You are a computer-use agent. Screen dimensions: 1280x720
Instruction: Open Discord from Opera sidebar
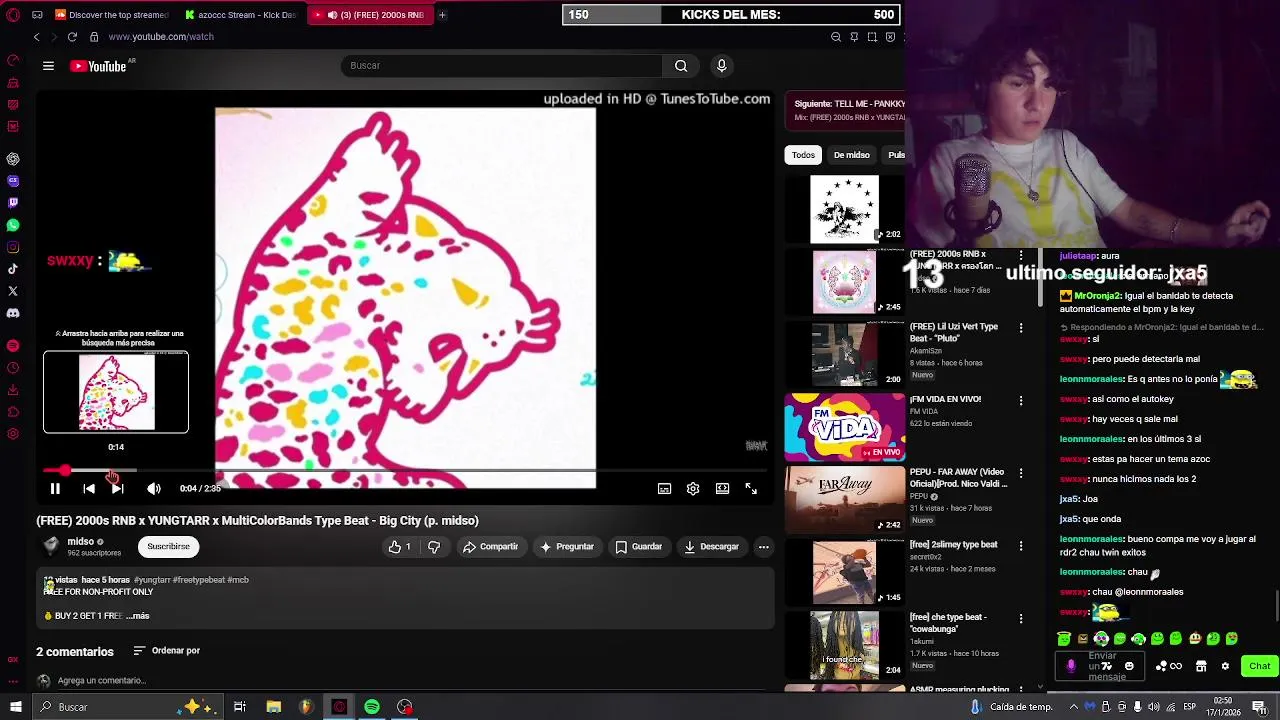pyautogui.click(x=13, y=313)
